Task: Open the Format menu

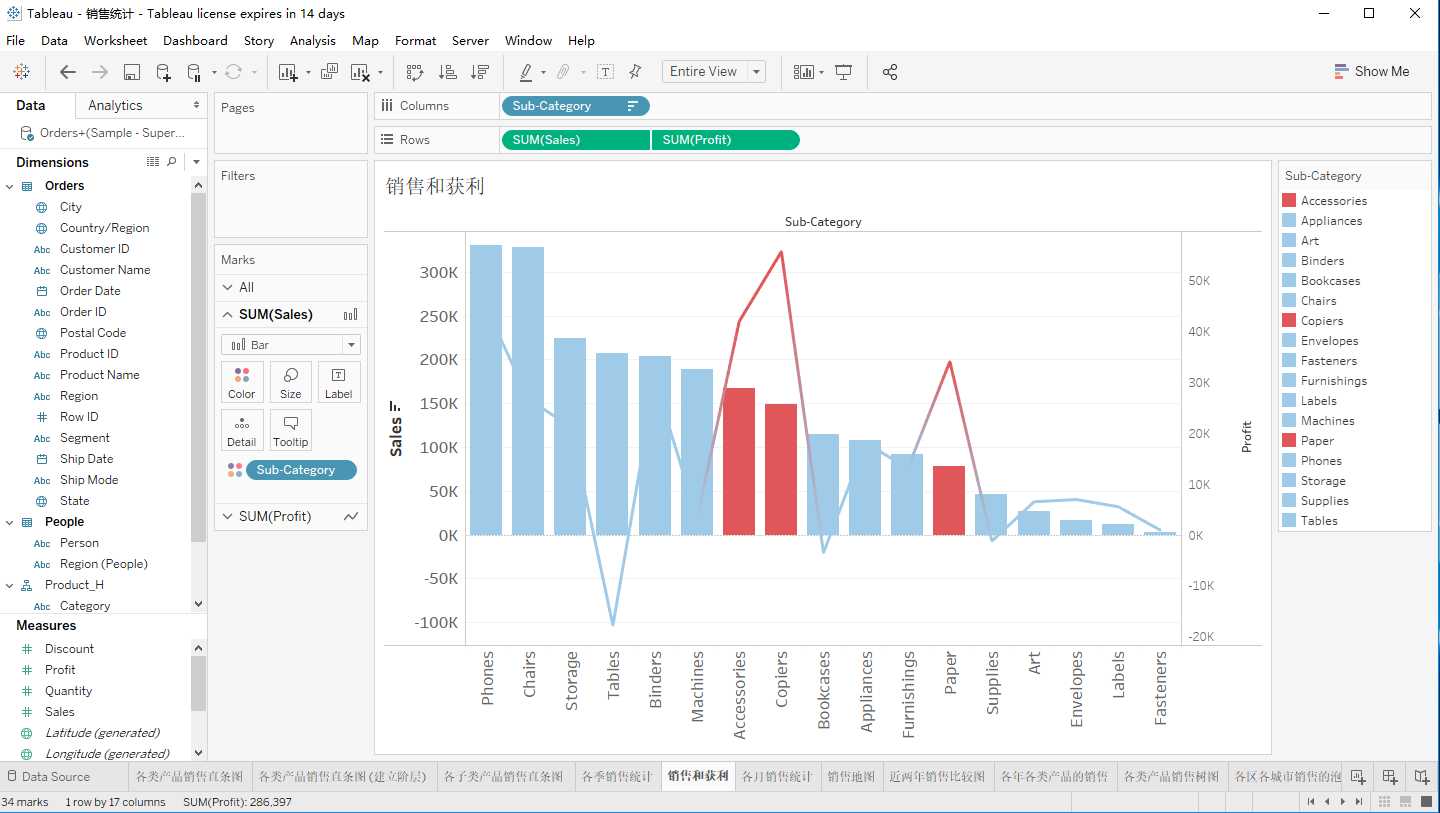Action: (x=415, y=41)
